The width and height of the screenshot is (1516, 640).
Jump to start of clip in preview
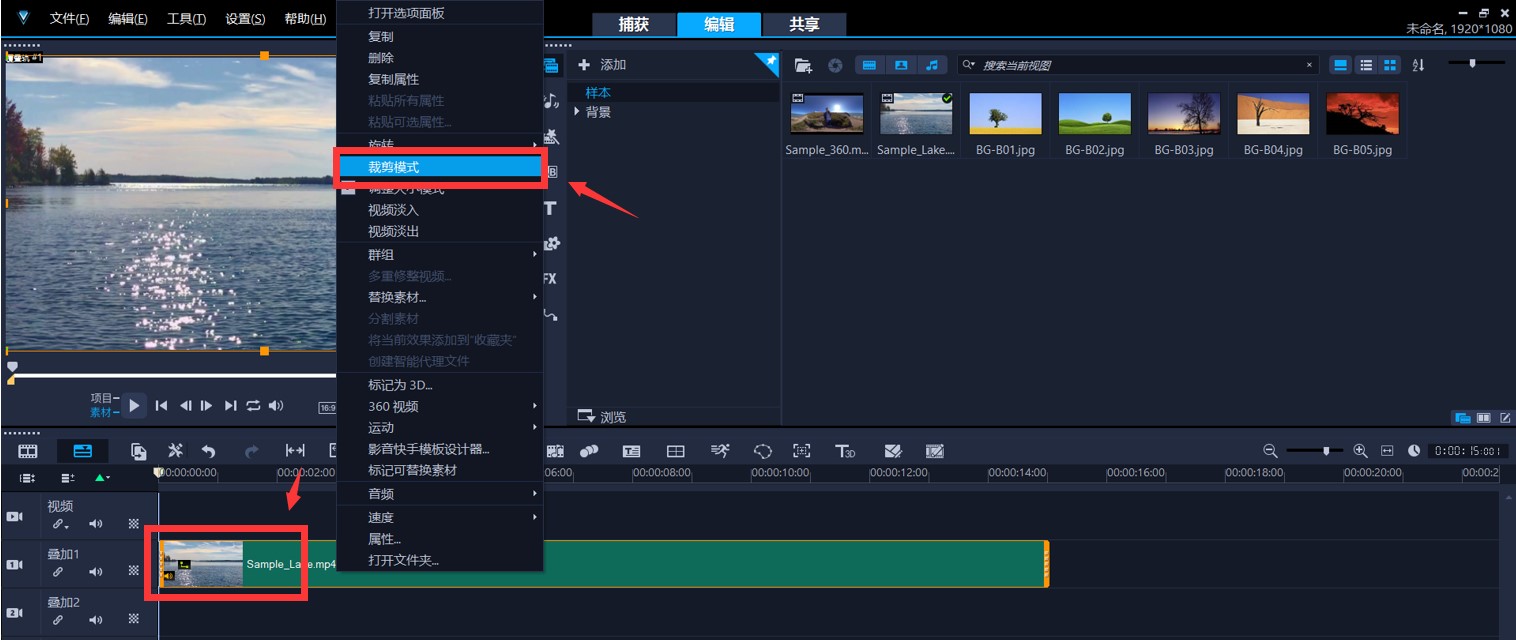click(161, 405)
